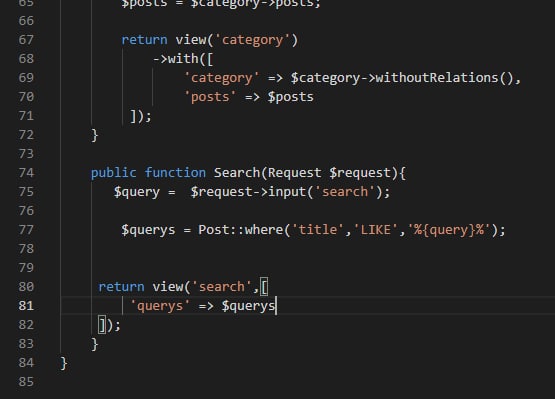Click 'Post' class name on line 77
Image resolution: width=555 pixels, height=399 pixels.
(214, 230)
